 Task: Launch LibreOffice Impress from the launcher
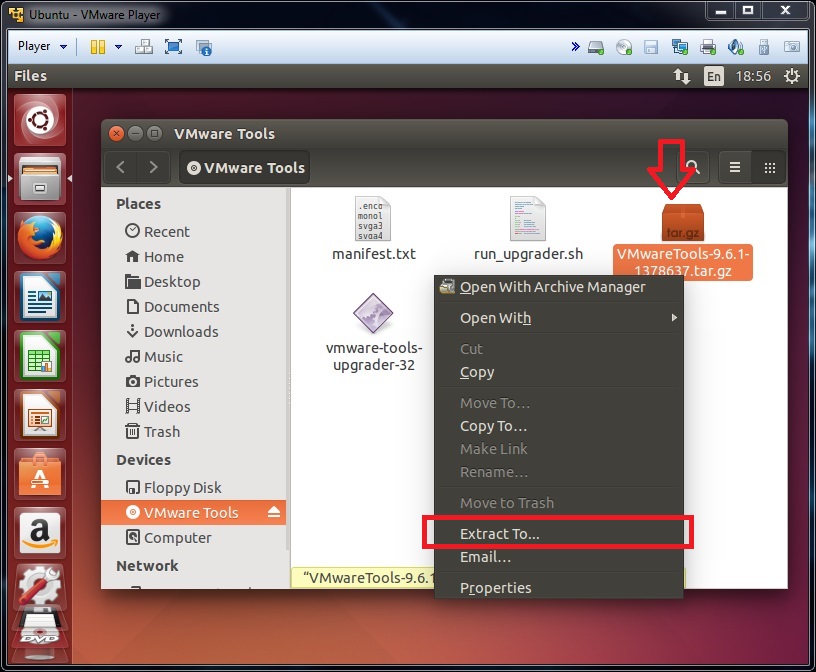(x=40, y=415)
